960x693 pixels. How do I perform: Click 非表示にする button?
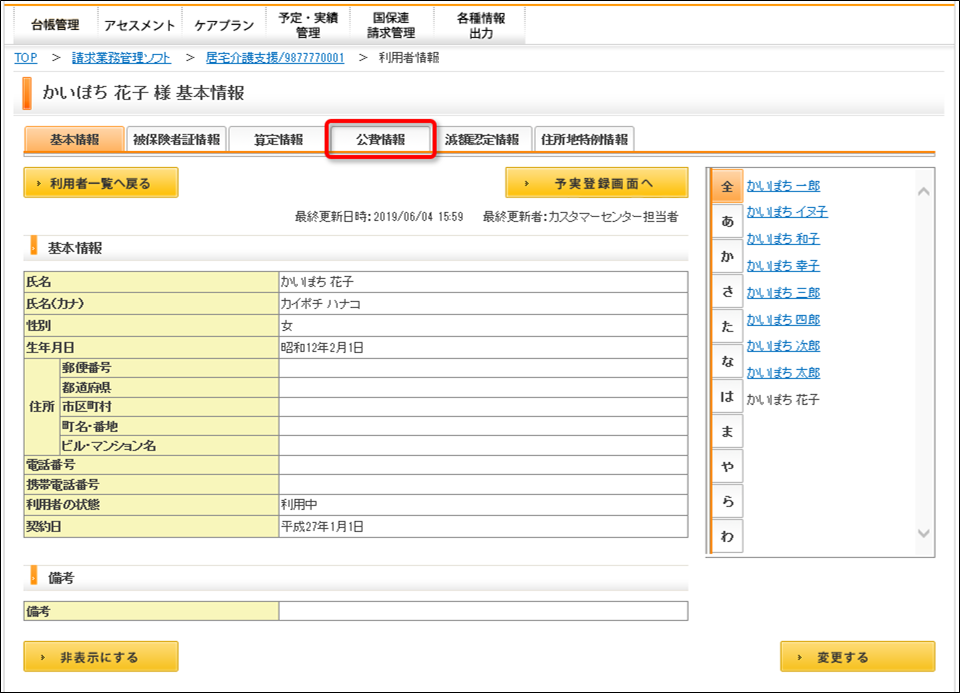(101, 657)
